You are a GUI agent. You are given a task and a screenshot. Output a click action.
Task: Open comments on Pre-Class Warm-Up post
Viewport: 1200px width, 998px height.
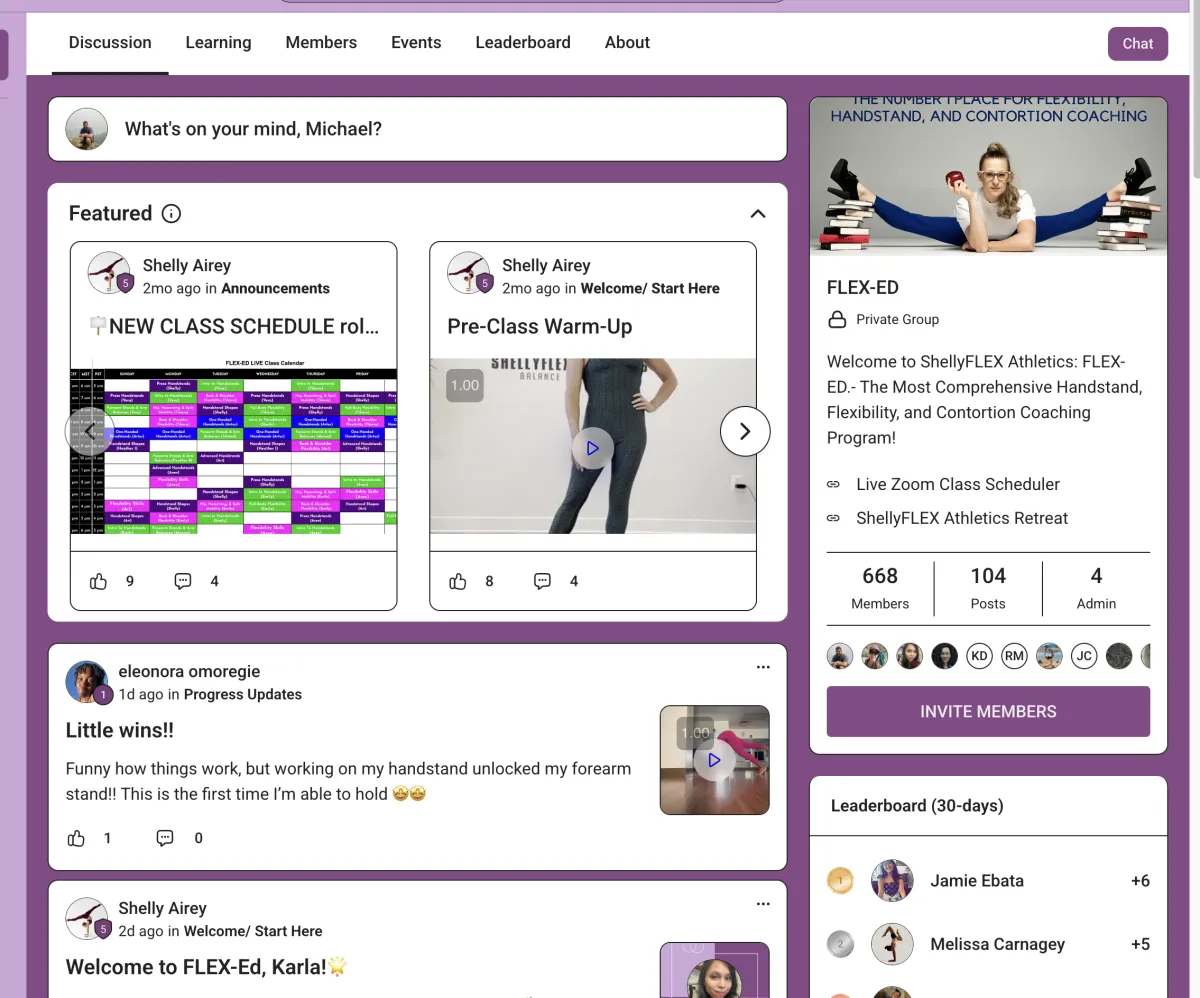pyautogui.click(x=542, y=581)
